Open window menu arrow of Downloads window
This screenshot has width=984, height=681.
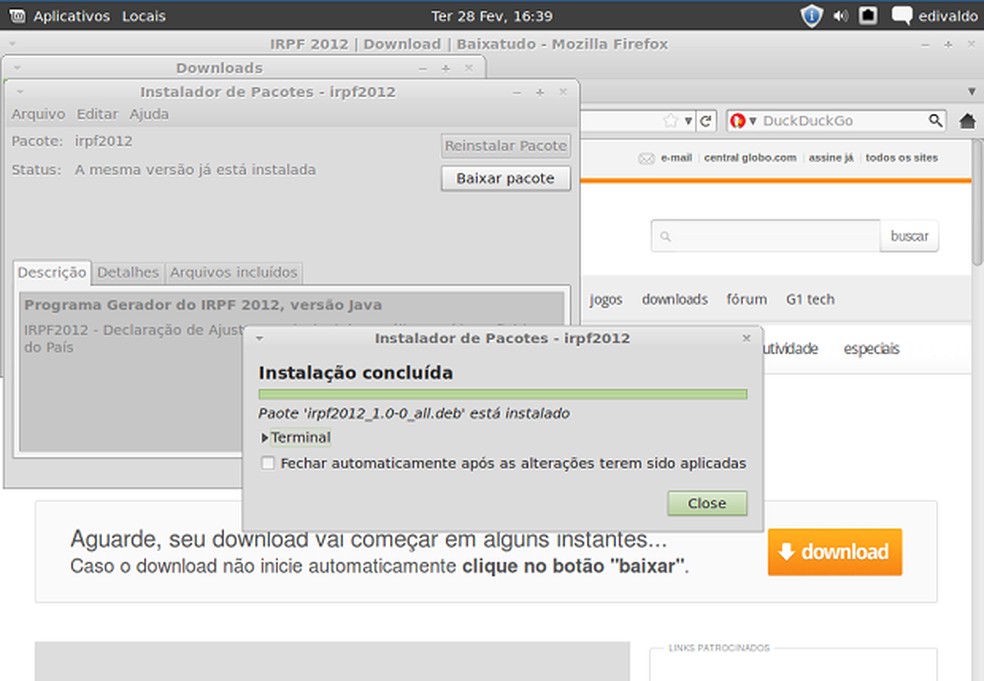(17, 68)
